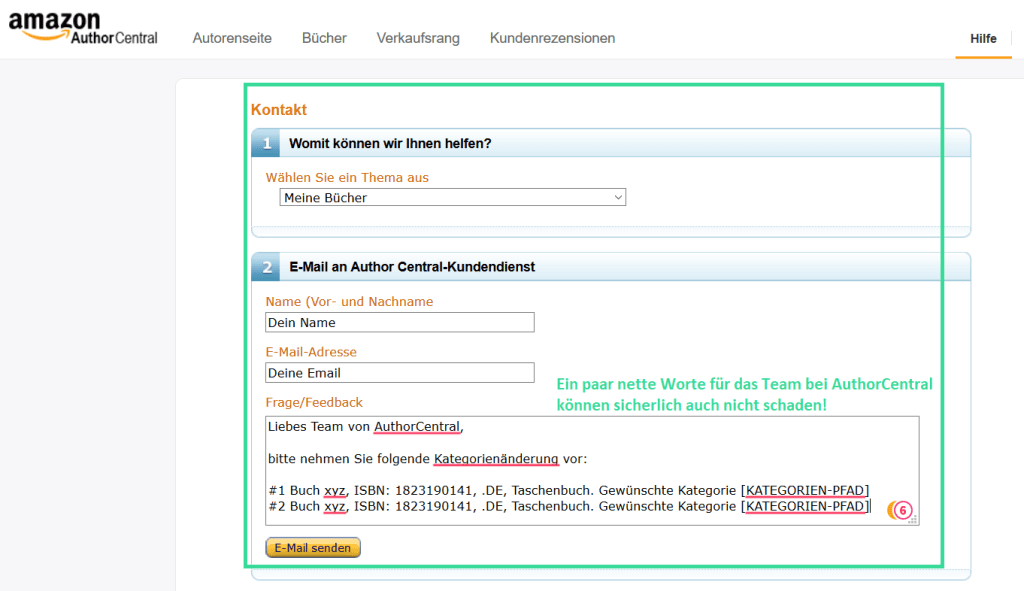Click the textarea resize grip corner
Screen dimensions: 1024x591
tap(914, 520)
